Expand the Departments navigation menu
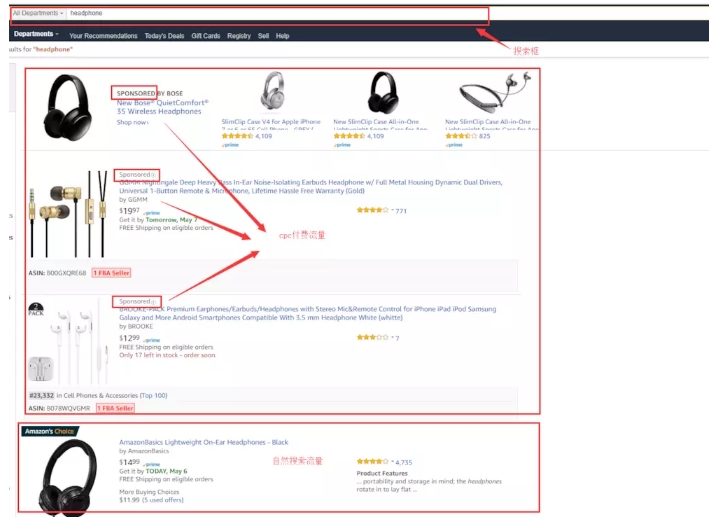This screenshot has width=722, height=528. (37, 35)
